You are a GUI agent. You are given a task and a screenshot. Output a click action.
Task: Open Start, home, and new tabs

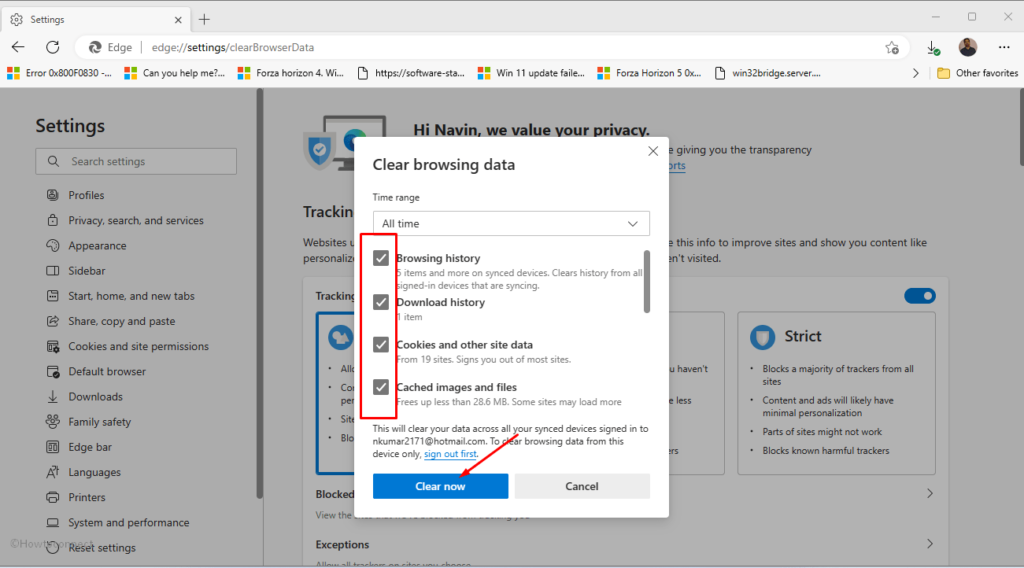(x=131, y=296)
